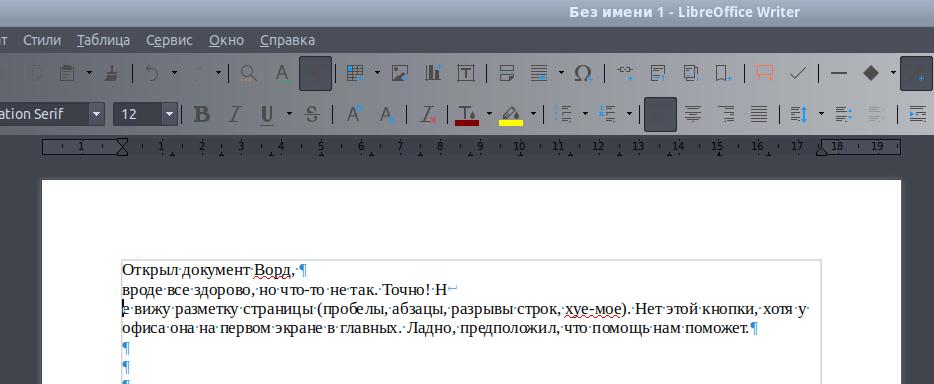This screenshot has width=934, height=384.
Task: Insert a text box
Action: point(466,73)
